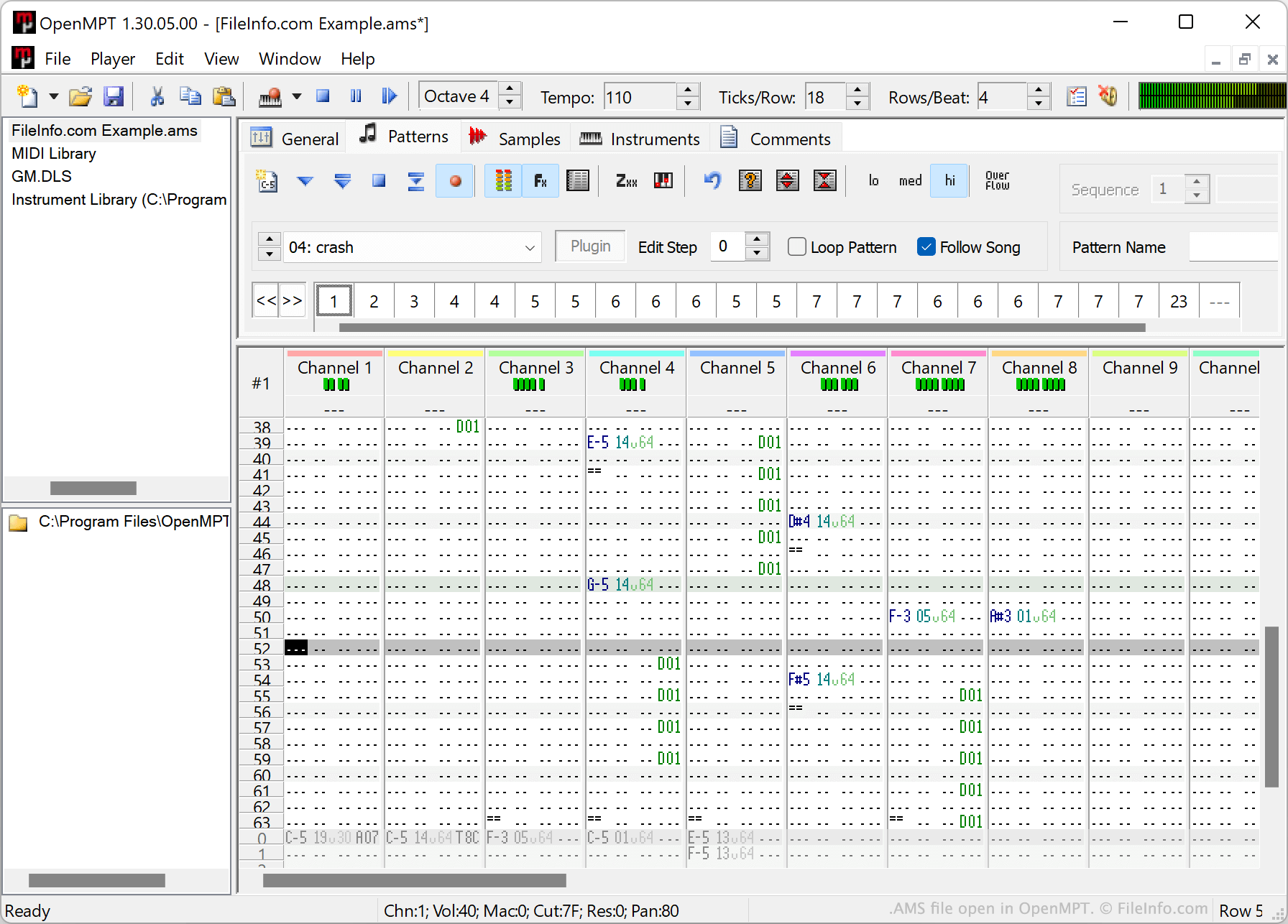
Task: Click the pattern editor horizontal scrollbar
Action: (x=414, y=880)
